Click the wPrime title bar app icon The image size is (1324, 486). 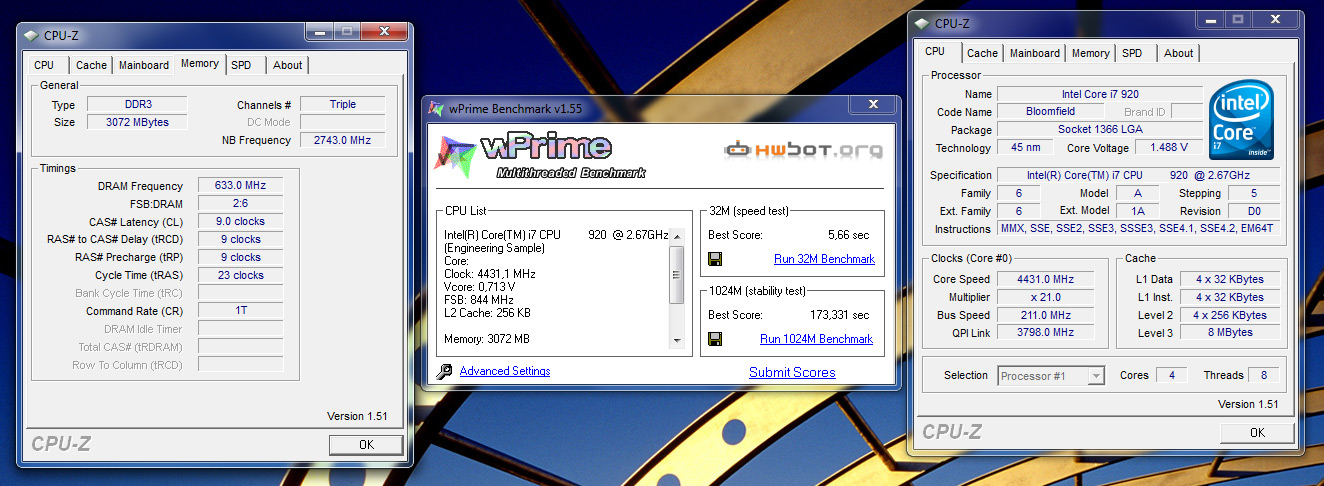(436, 108)
